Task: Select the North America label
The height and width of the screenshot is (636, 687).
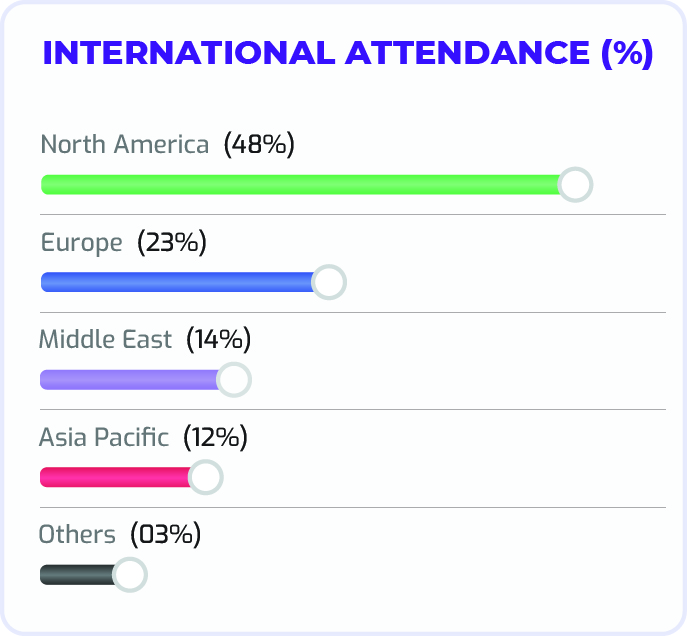Action: tap(125, 145)
